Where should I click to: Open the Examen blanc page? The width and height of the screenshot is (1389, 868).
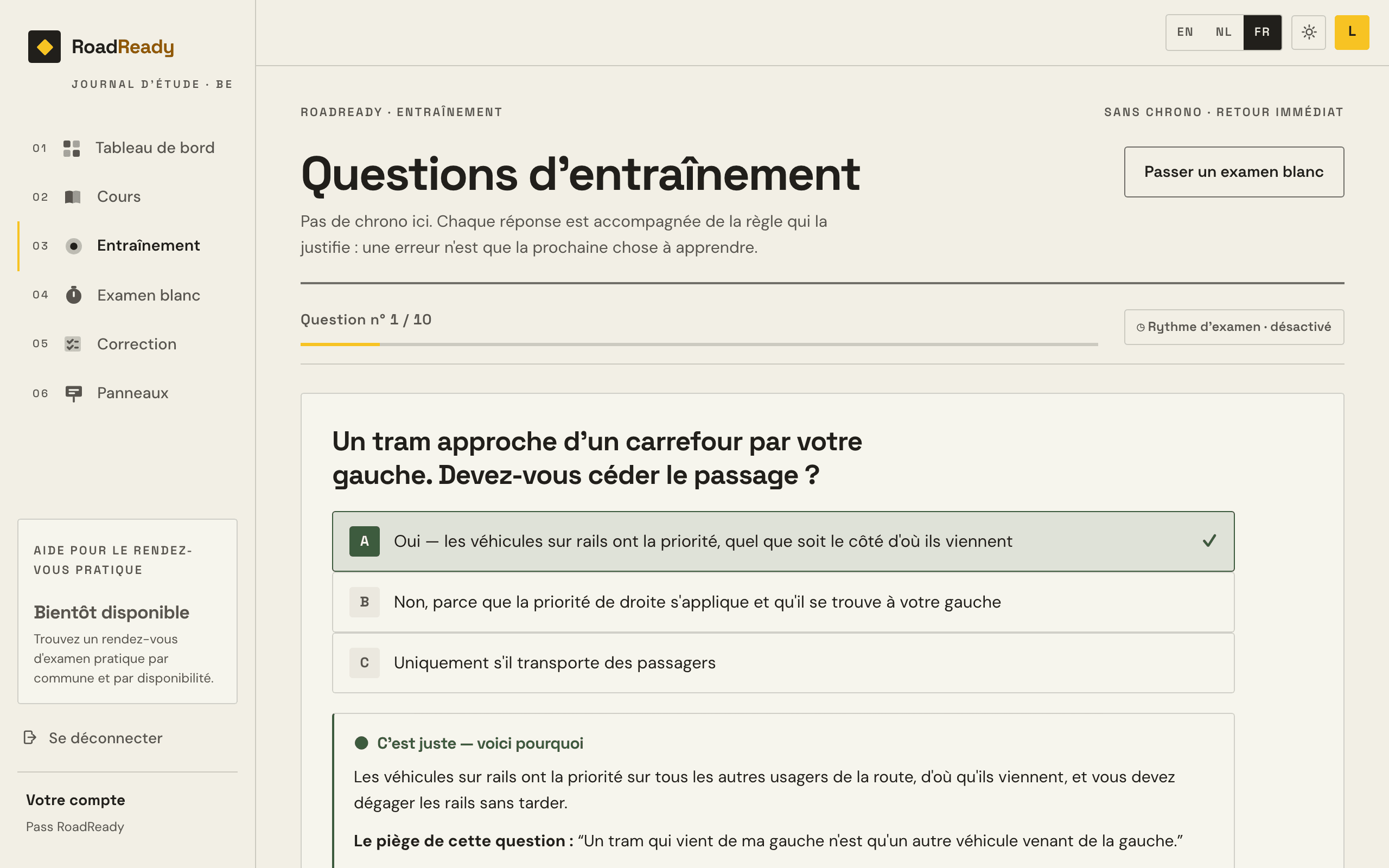click(128, 295)
